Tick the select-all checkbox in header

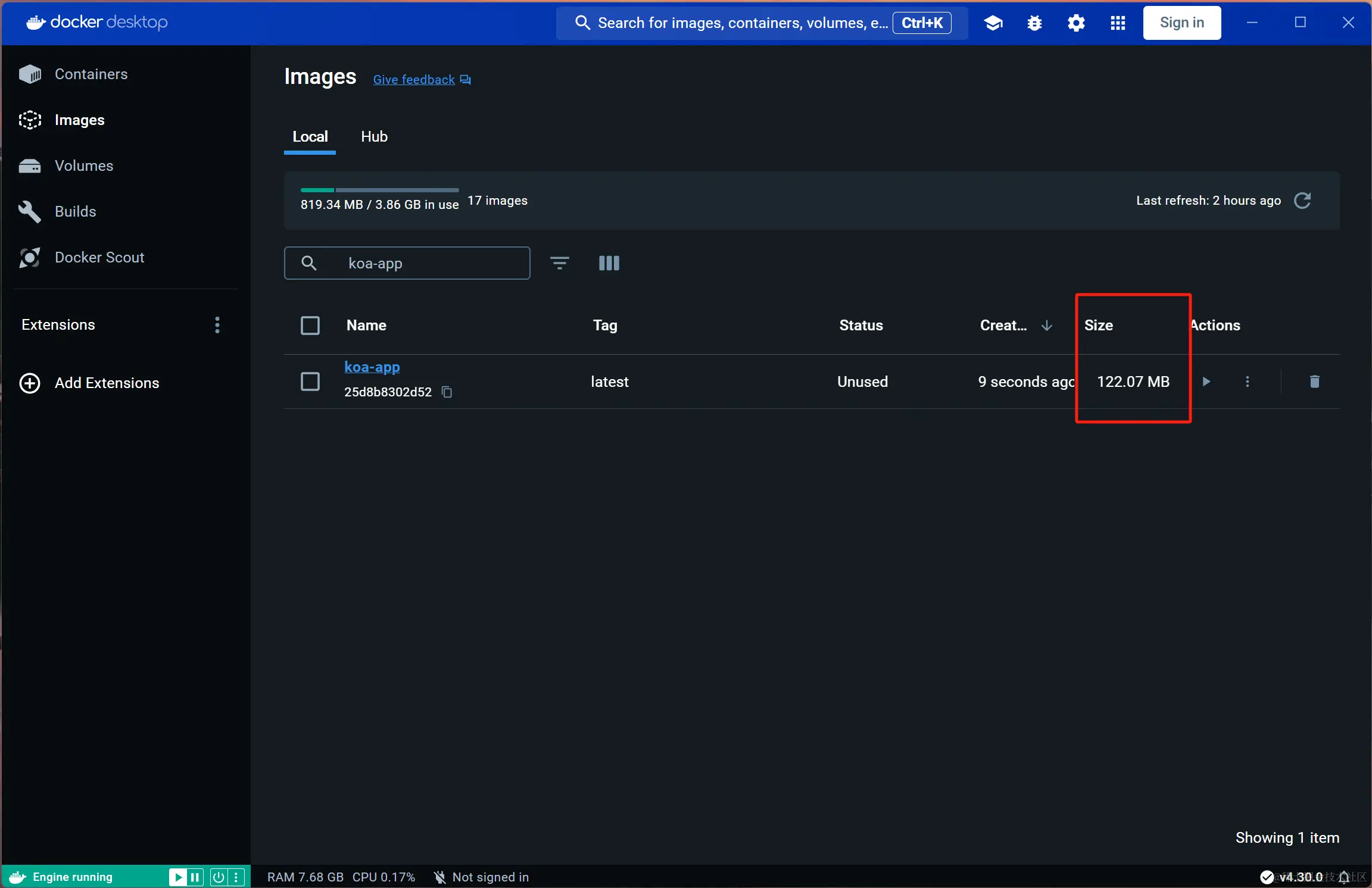(310, 326)
